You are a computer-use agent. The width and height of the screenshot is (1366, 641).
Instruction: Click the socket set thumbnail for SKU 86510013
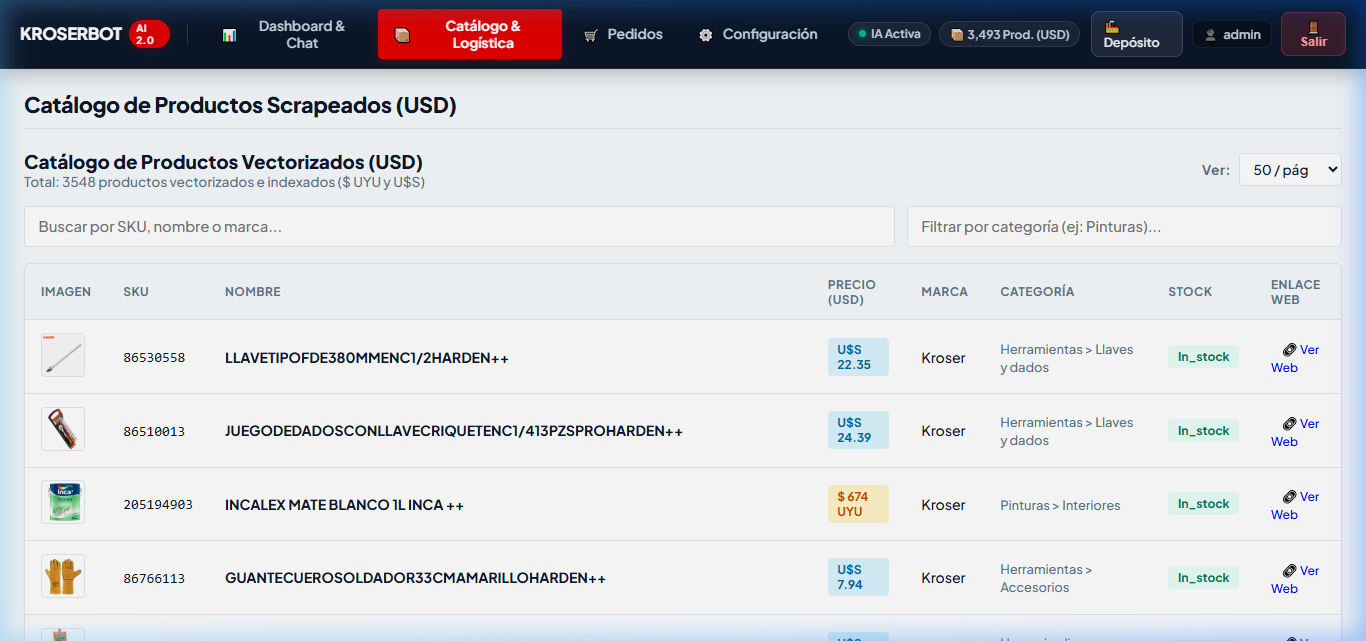click(63, 429)
